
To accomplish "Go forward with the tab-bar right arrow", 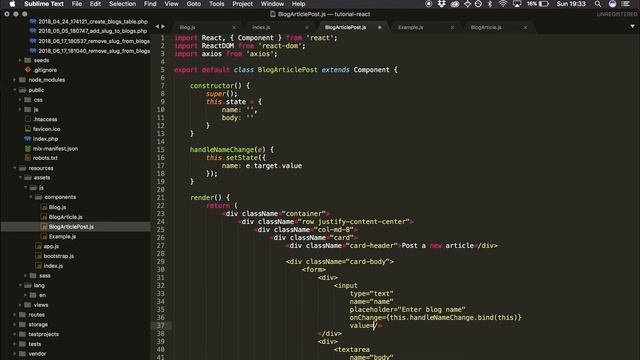I will click(x=163, y=27).
